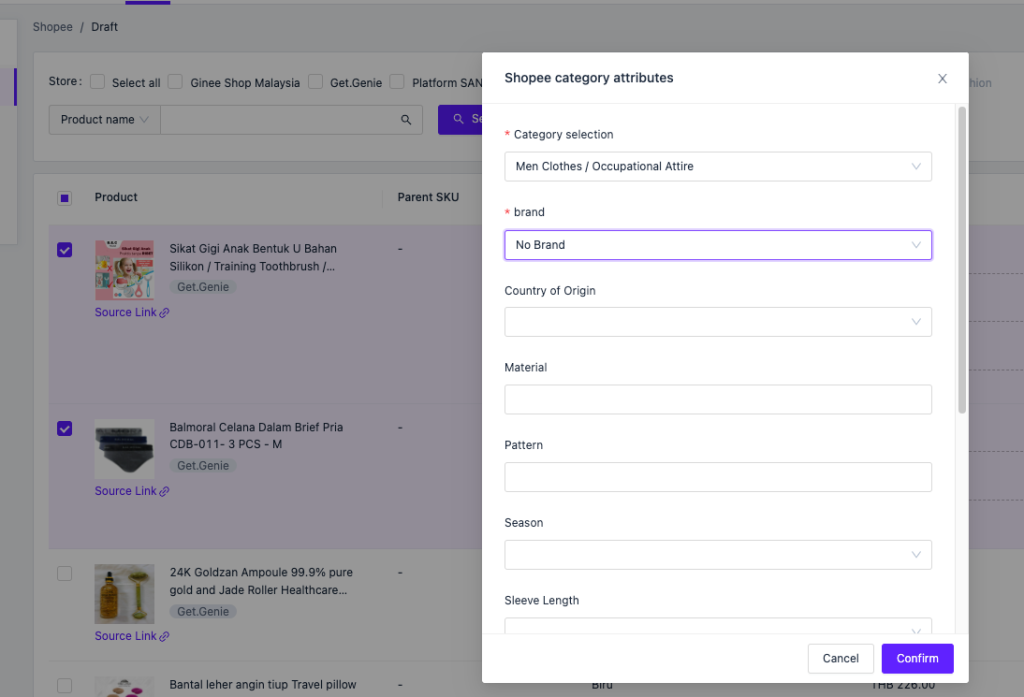This screenshot has width=1024, height=697.
Task: Open Source Link for Balmoral Celana Dalam
Action: pyautogui.click(x=131, y=491)
